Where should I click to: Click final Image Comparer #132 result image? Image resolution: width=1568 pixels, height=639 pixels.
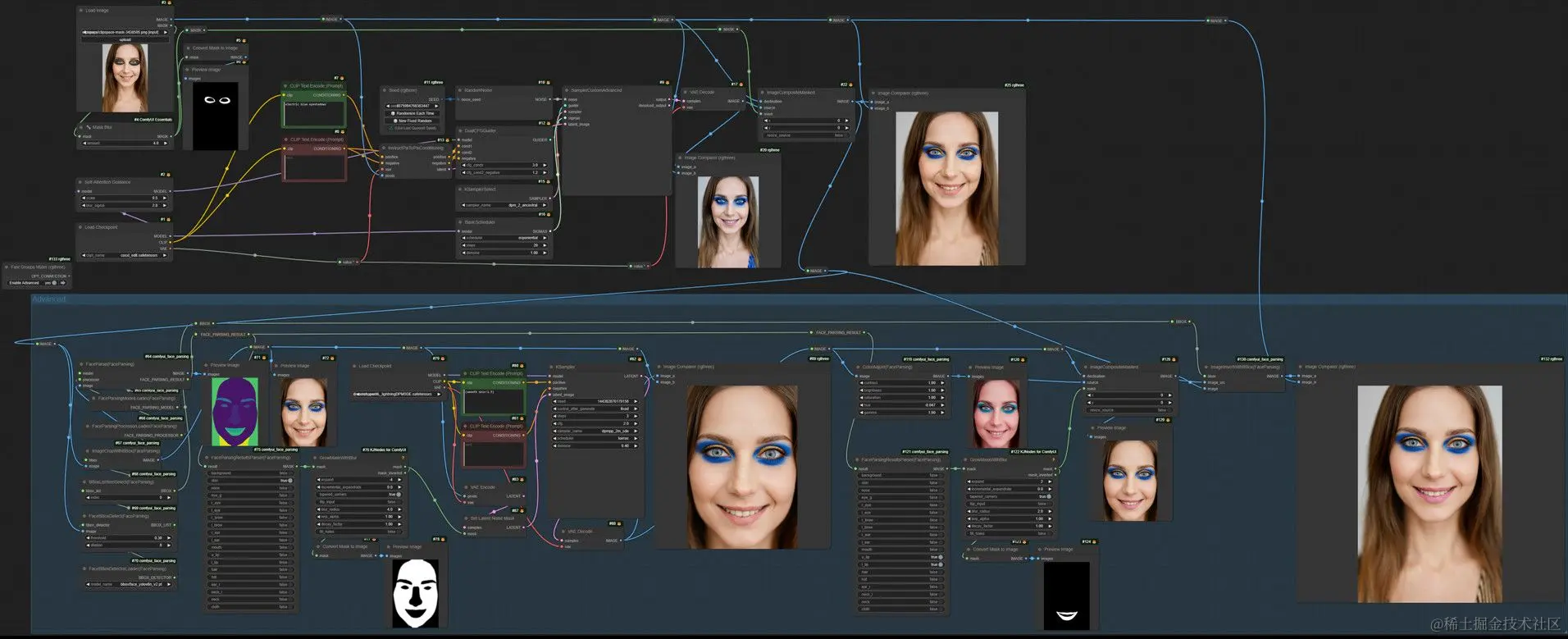(1430, 494)
